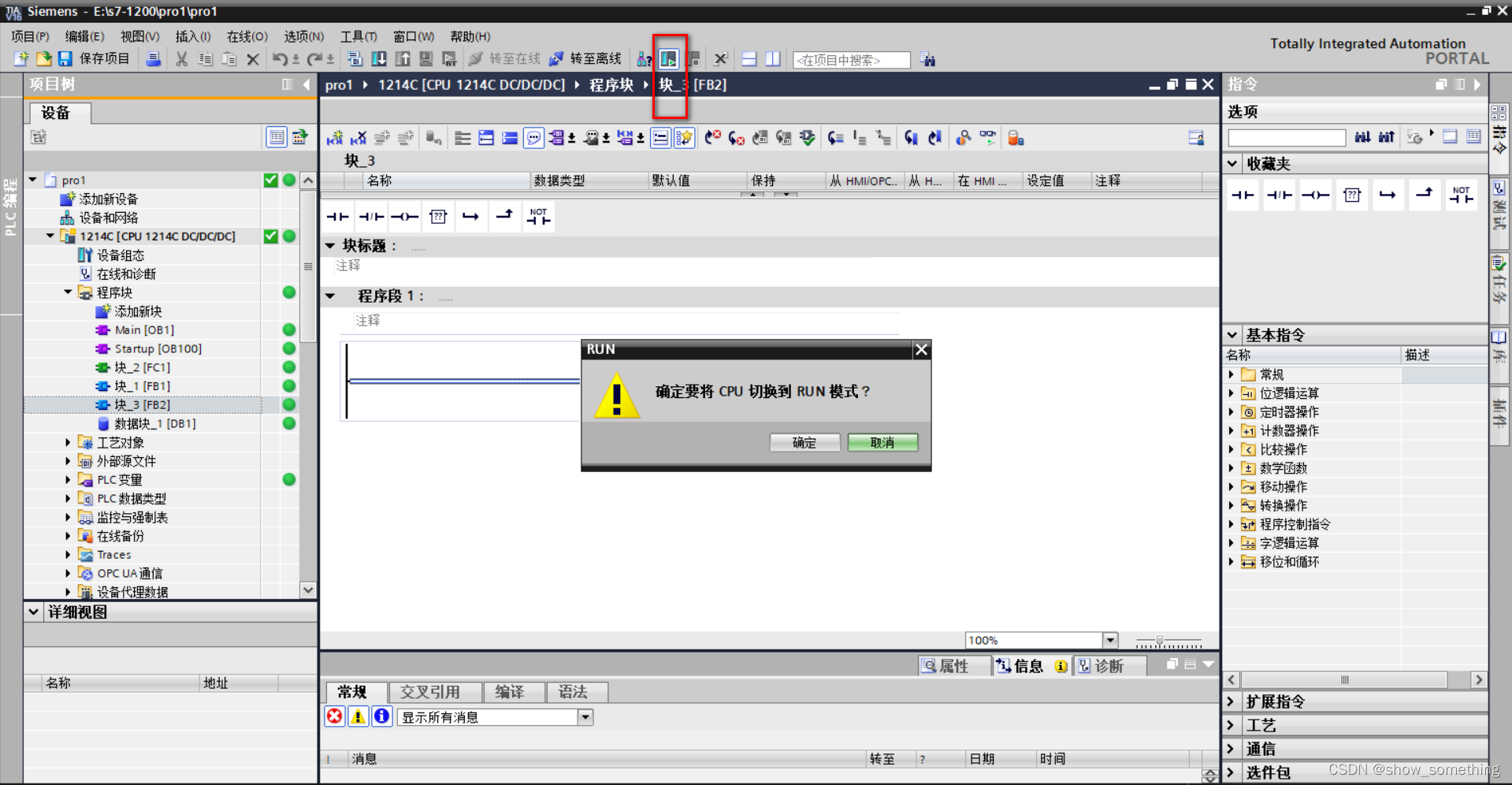This screenshot has width=1512, height=785.
Task: Toggle free comments speech bubble icon
Action: (x=534, y=138)
